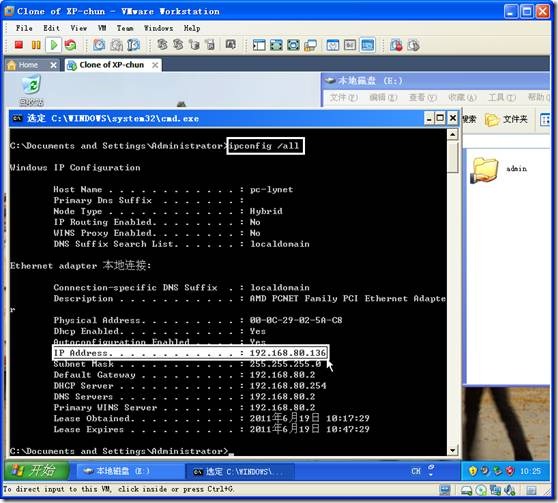Image resolution: width=558 pixels, height=503 pixels.
Task: Click the cmd vertical scrollbar thumb
Action: [x=452, y=157]
